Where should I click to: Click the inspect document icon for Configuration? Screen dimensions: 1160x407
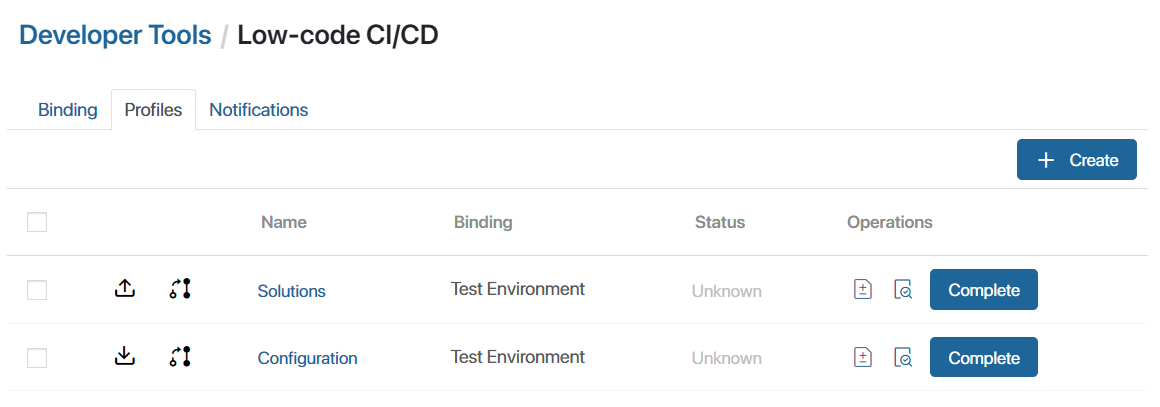[903, 357]
